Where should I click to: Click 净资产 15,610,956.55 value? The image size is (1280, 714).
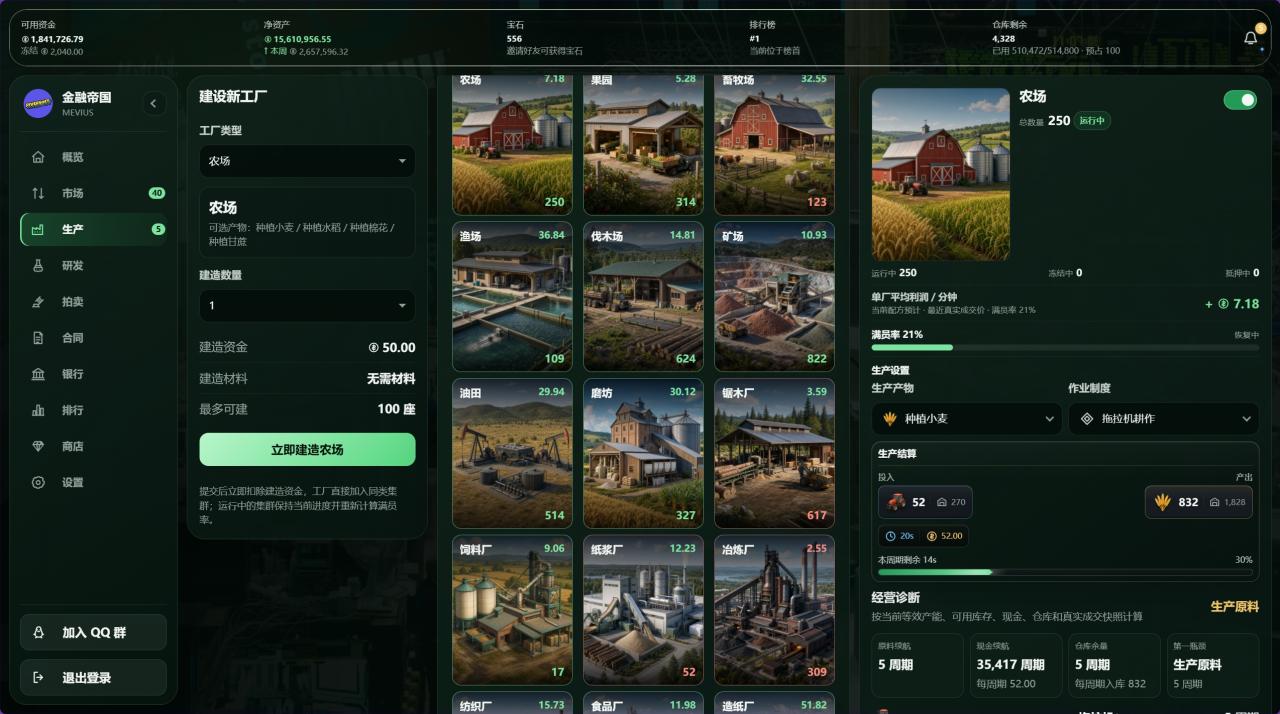coord(297,39)
